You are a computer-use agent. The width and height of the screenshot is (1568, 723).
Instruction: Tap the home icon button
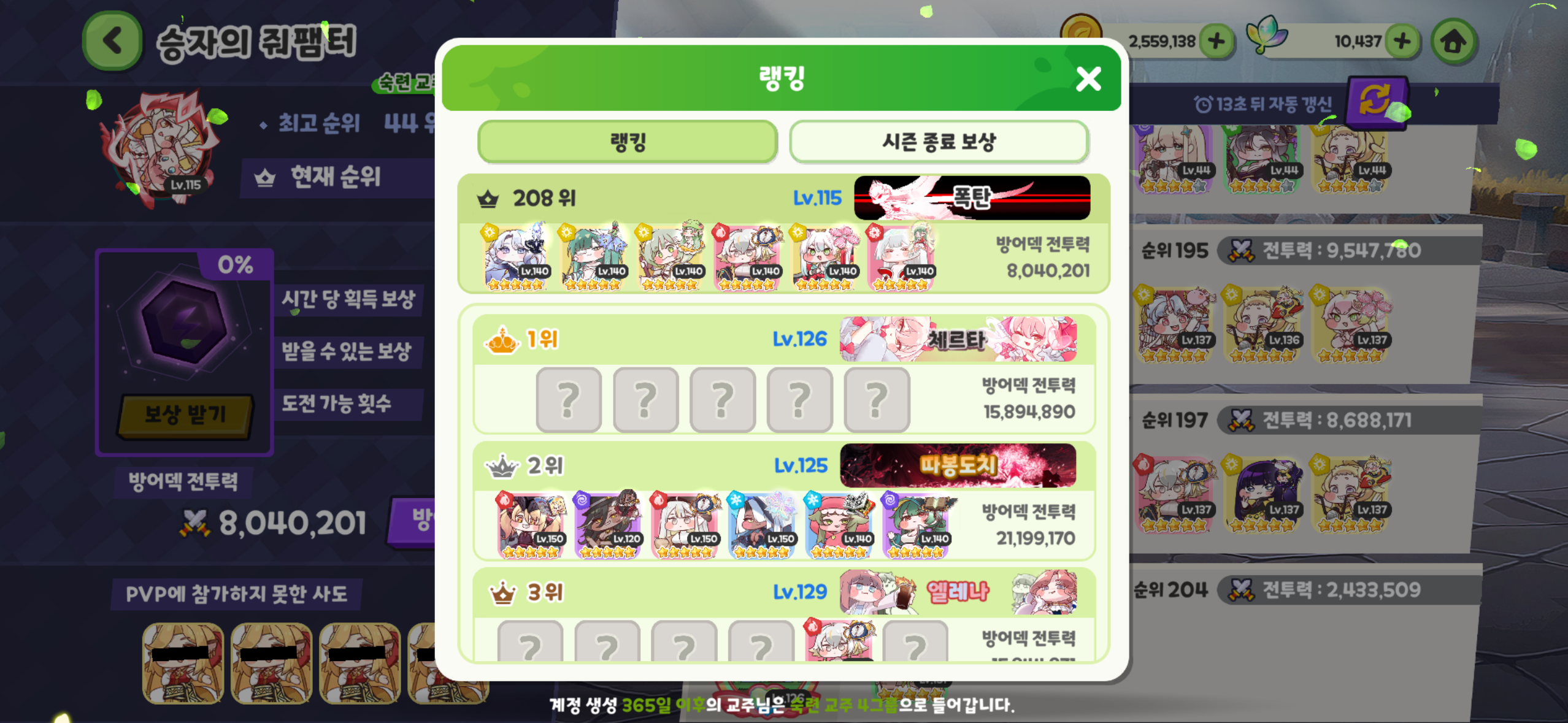[1453, 42]
